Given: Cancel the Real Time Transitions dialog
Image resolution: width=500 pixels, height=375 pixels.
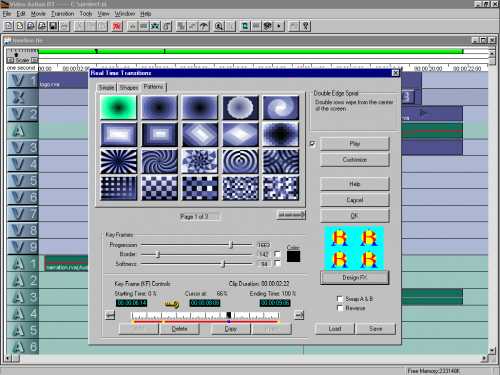Looking at the screenshot, I should coord(354,200).
